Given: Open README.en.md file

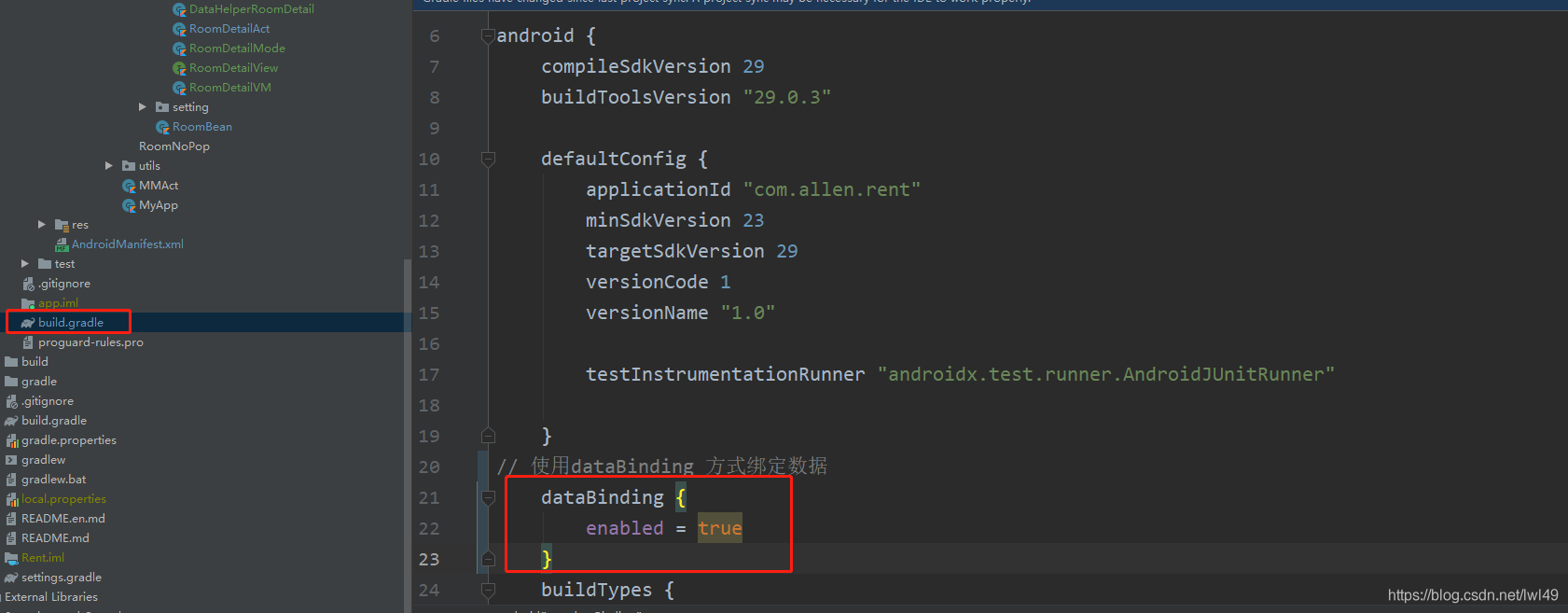Looking at the screenshot, I should 63,519.
